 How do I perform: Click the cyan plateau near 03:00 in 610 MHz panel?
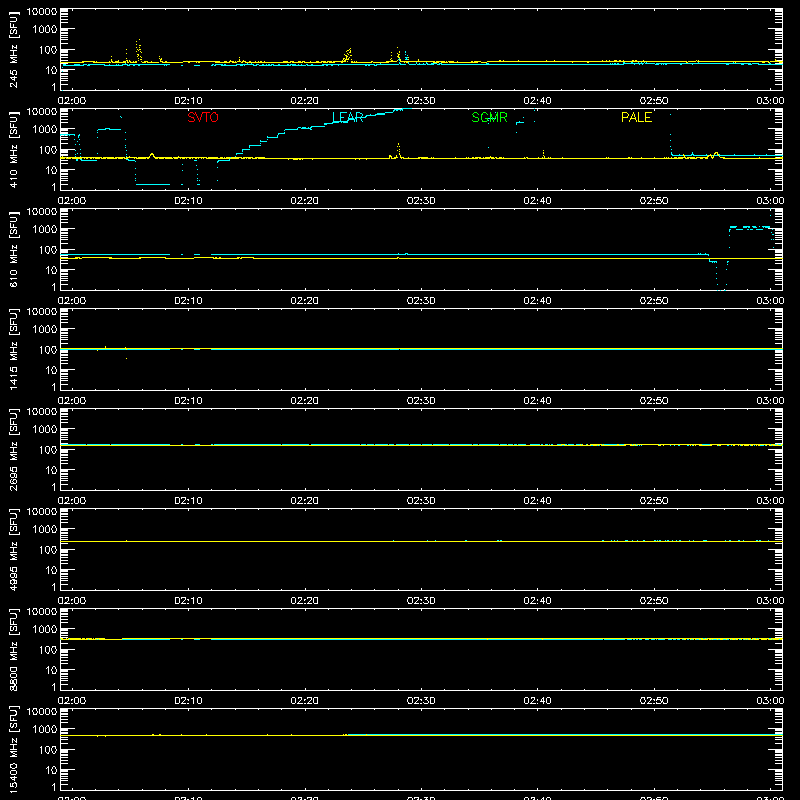click(750, 228)
